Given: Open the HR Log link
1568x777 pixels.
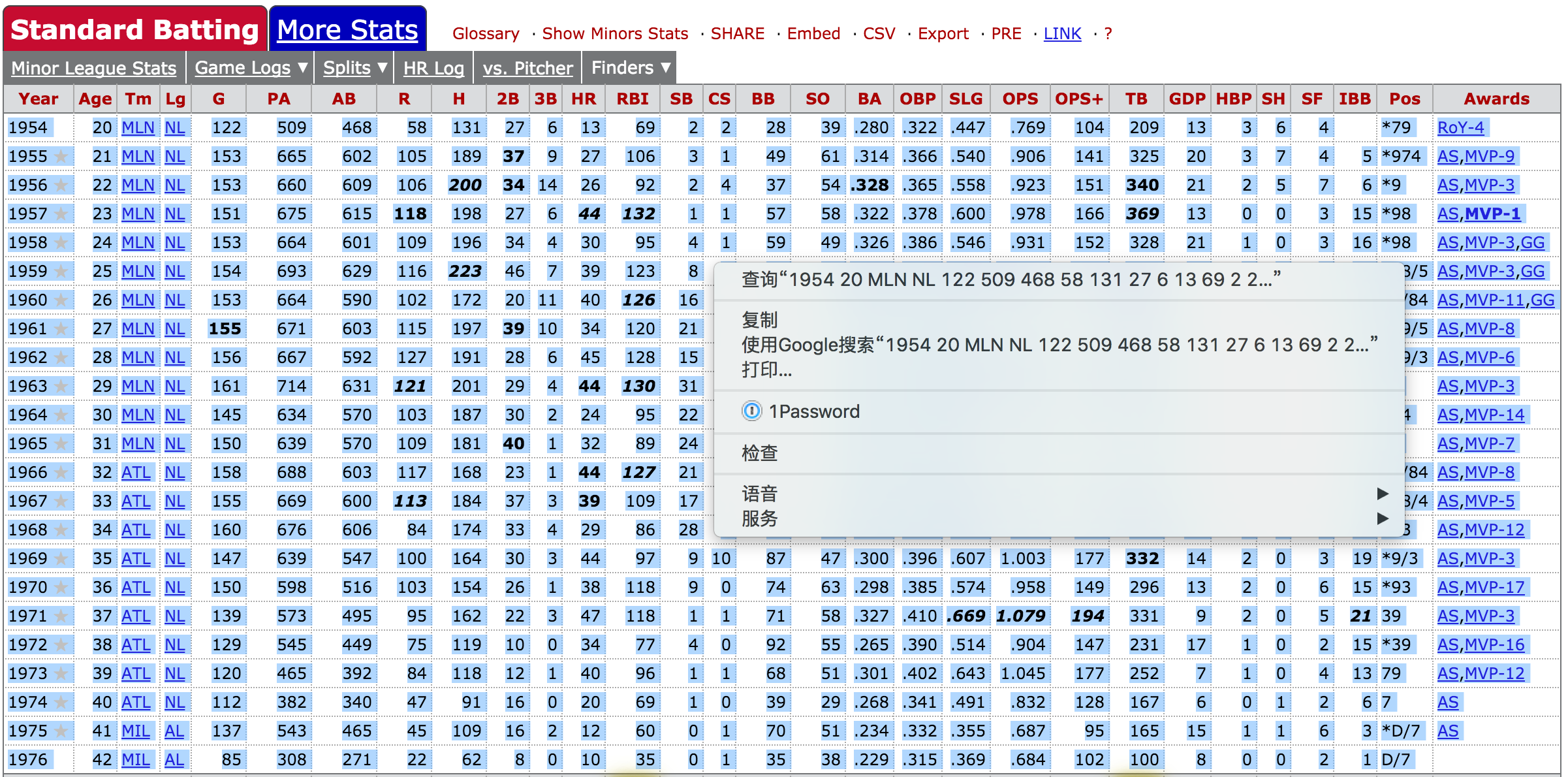Looking at the screenshot, I should tap(433, 68).
